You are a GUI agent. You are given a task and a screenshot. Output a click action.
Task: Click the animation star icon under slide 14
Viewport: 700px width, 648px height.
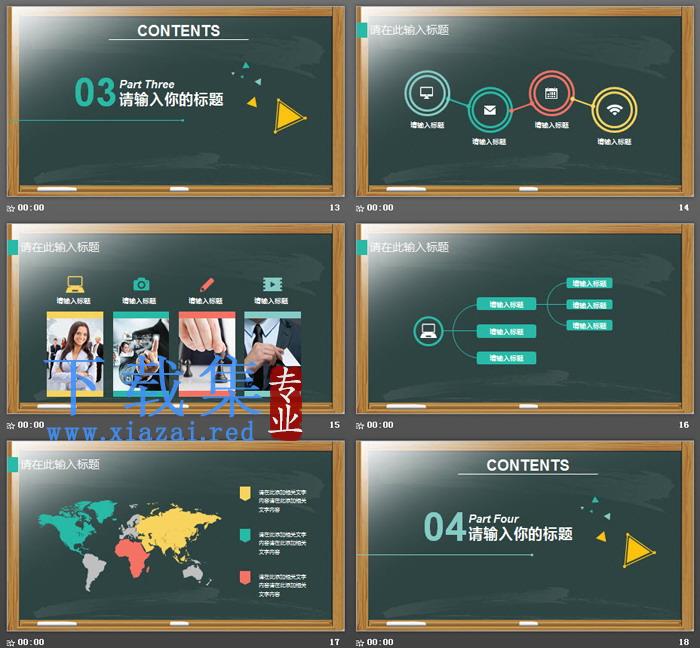(360, 208)
